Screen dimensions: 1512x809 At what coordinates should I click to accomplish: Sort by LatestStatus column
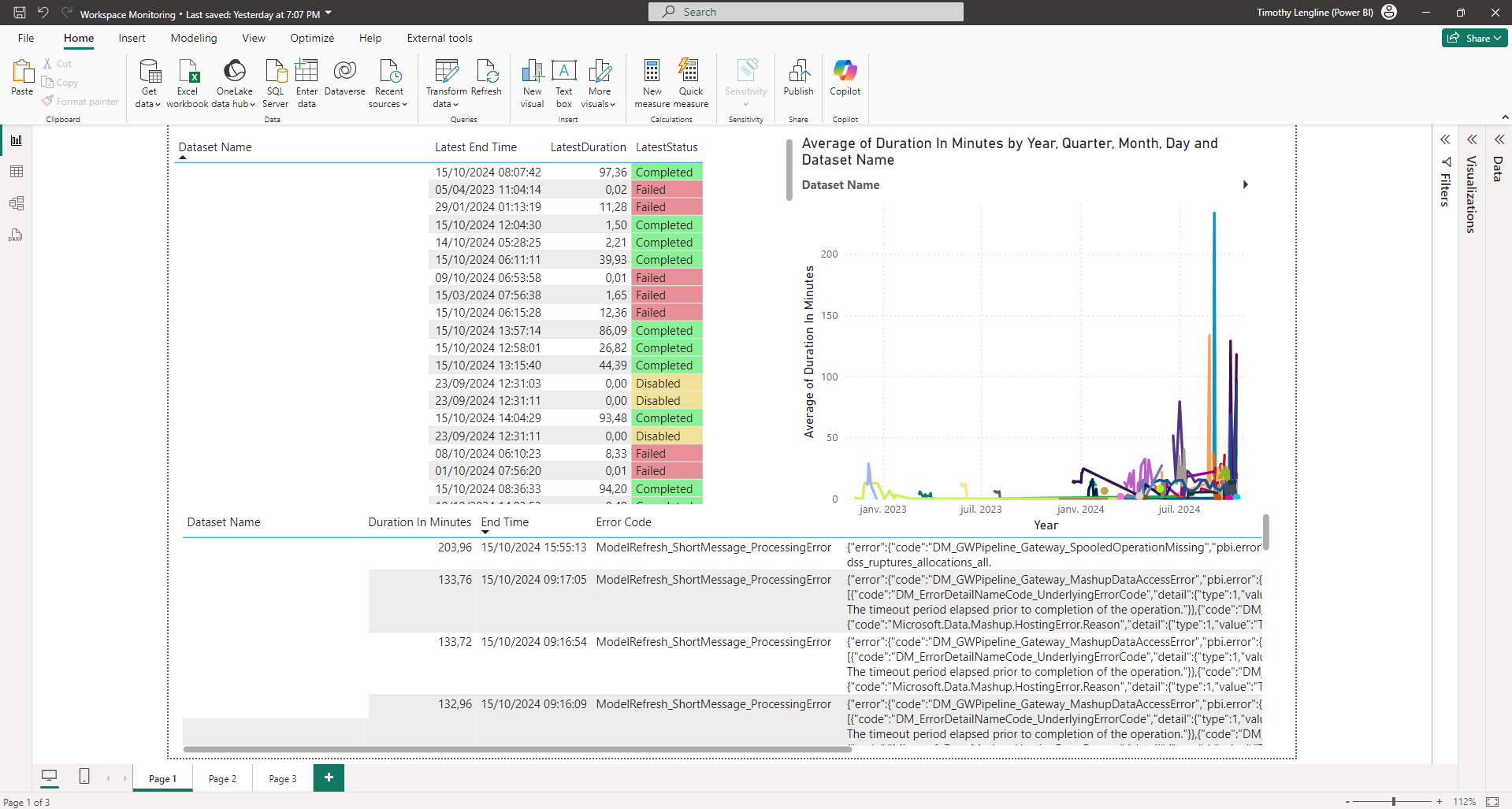667,147
